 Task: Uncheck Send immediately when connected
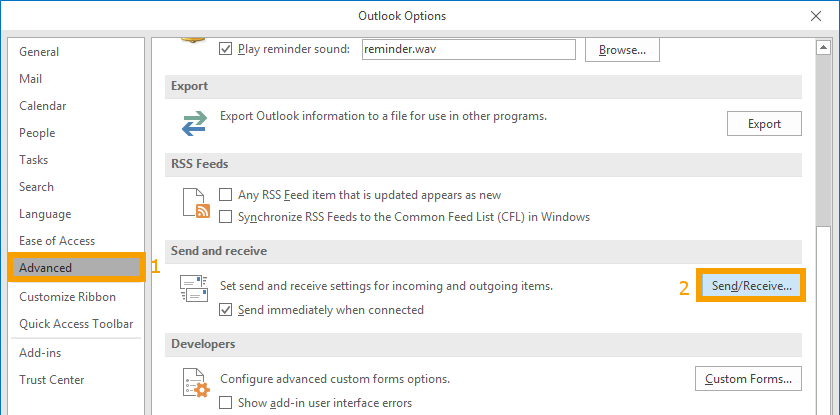pos(226,310)
